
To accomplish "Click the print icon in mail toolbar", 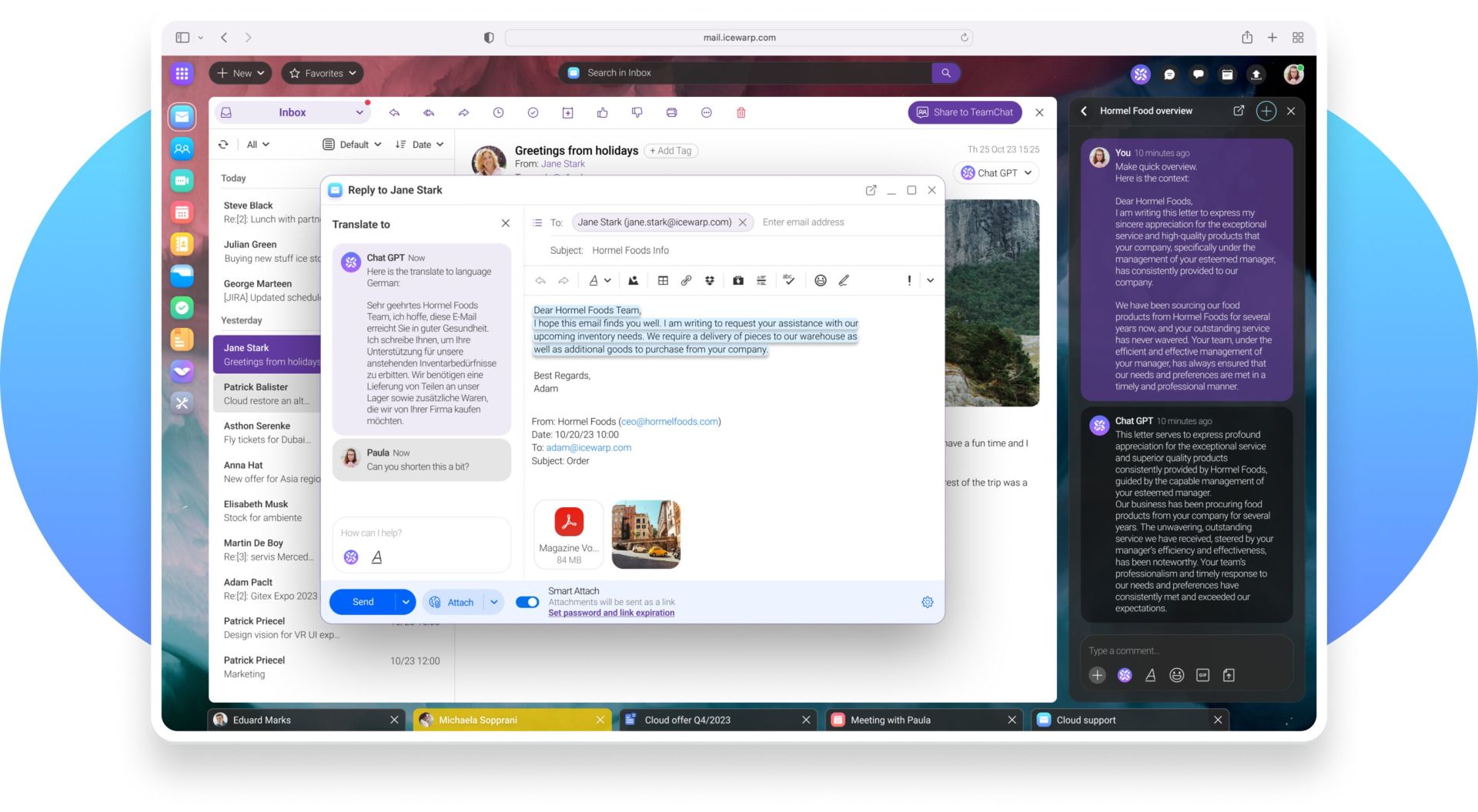I will (x=671, y=112).
